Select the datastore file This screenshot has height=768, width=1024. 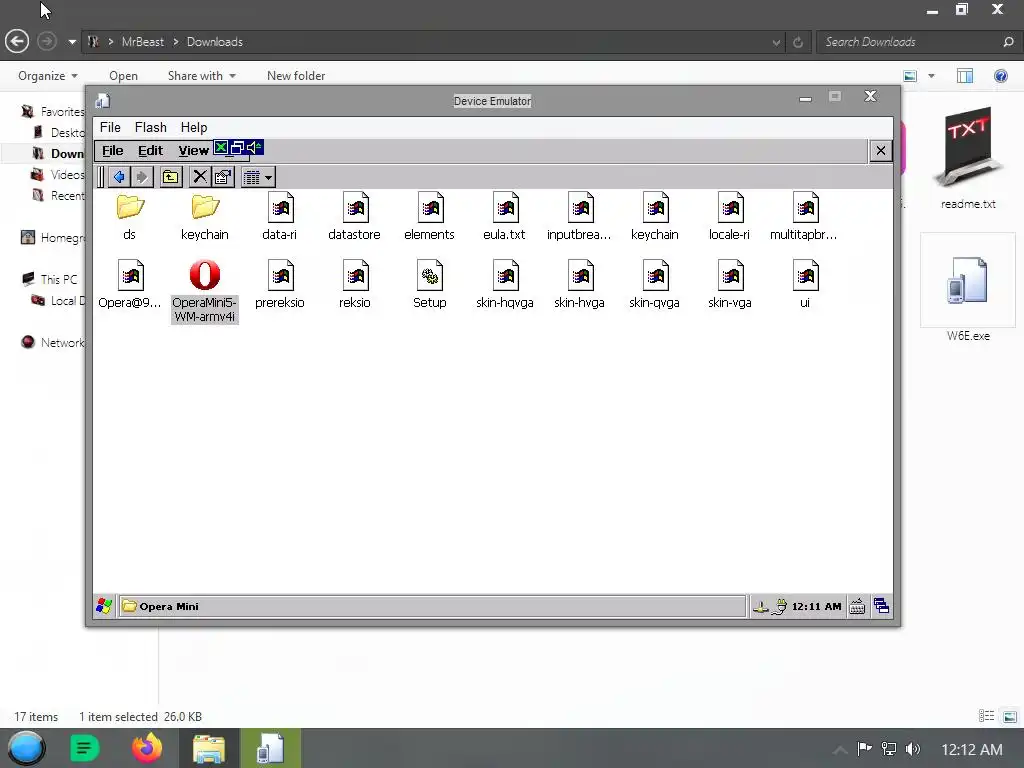(355, 217)
